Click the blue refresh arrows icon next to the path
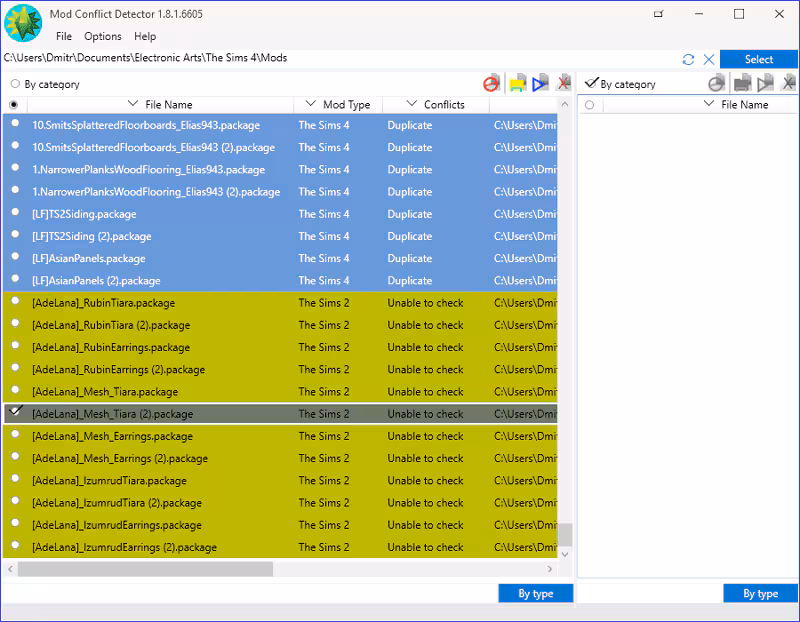The height and width of the screenshot is (622, 800). point(688,60)
